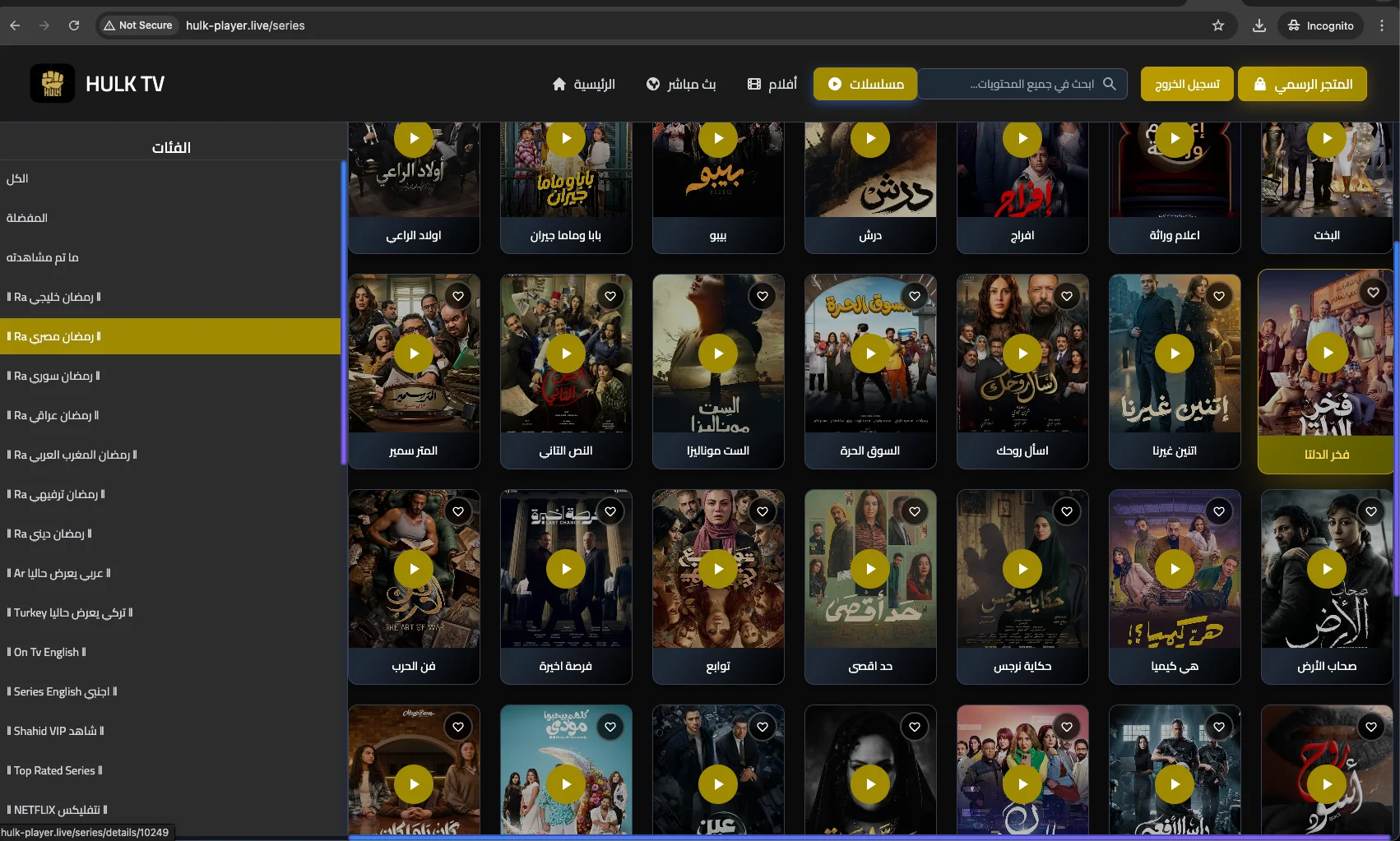This screenshot has height=841, width=1400.
Task: Select the NETFLIX نتفليكس category
Action: click(x=170, y=810)
